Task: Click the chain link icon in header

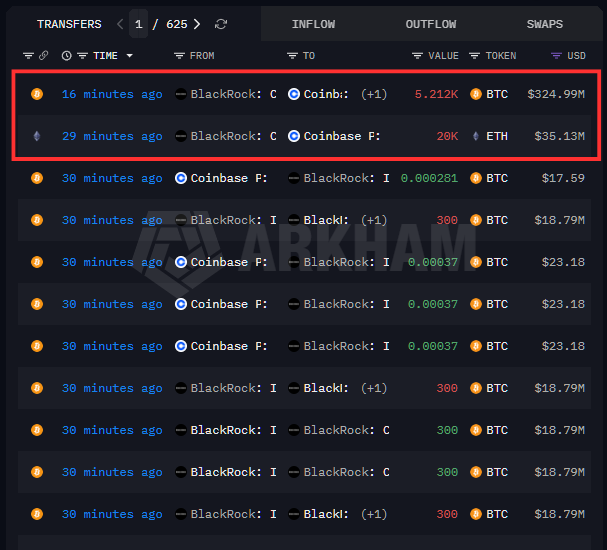Action: click(x=43, y=56)
